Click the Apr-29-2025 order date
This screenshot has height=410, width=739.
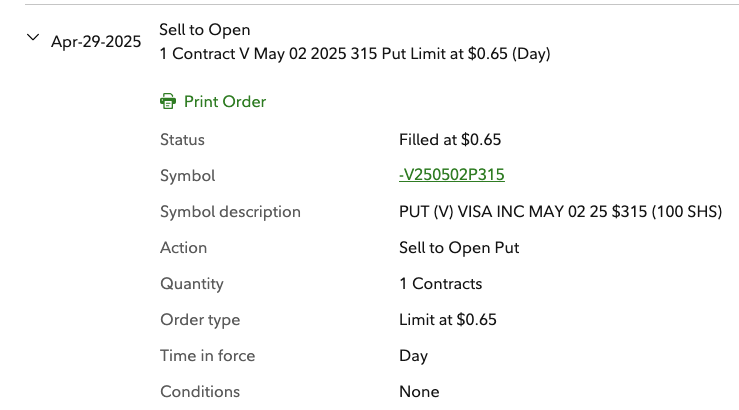(96, 43)
